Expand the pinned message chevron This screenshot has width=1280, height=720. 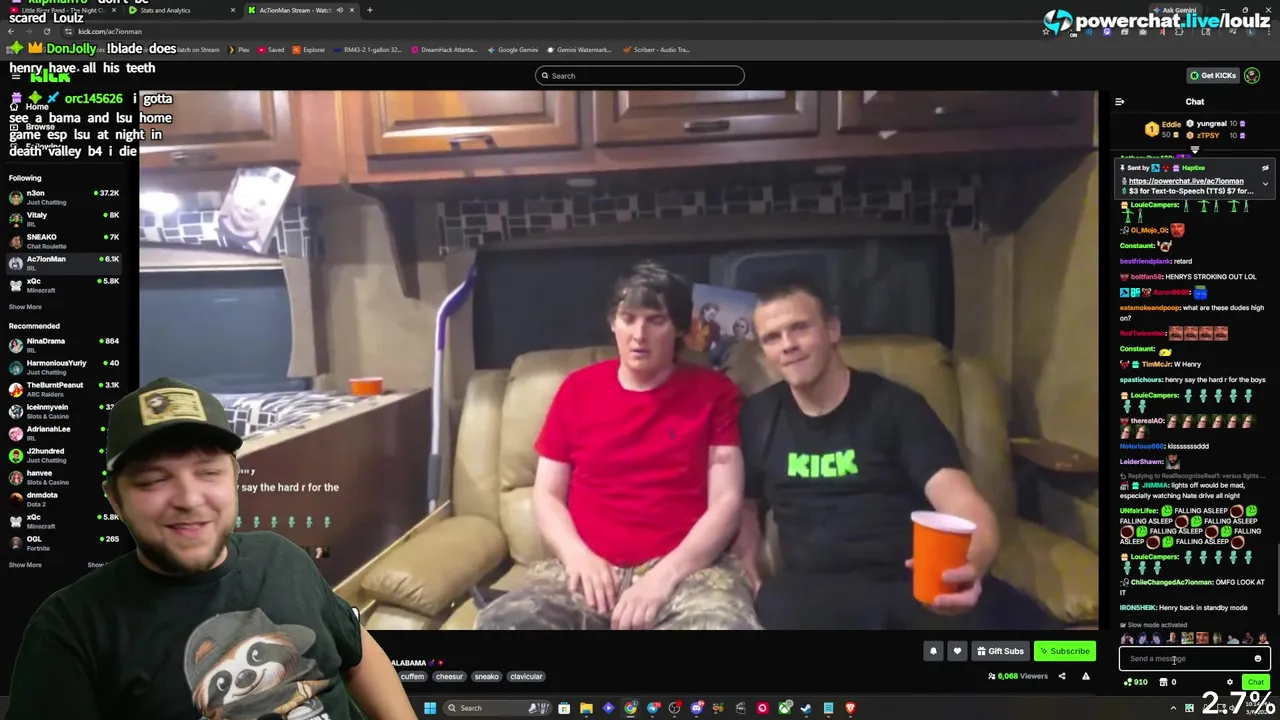[x=1265, y=184]
